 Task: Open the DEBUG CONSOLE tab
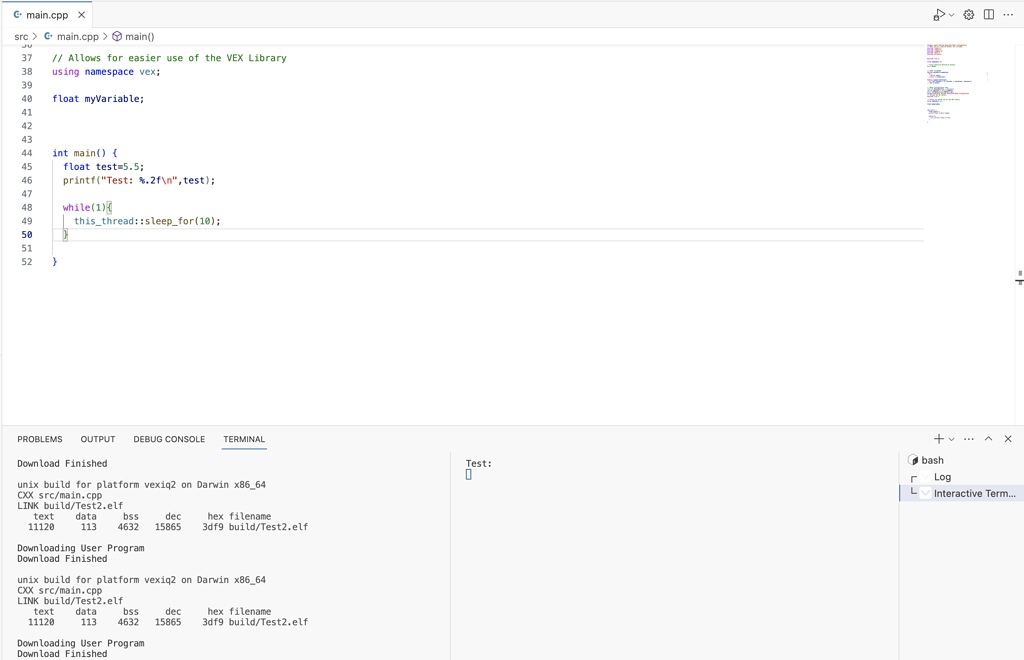tap(169, 439)
